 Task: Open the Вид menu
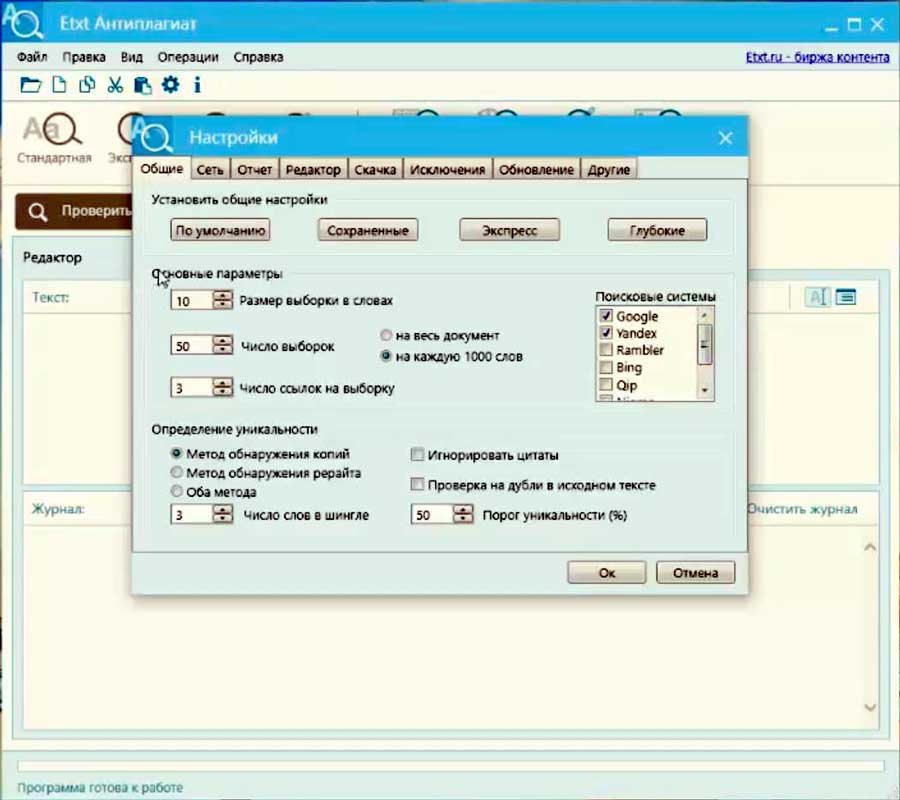131,57
